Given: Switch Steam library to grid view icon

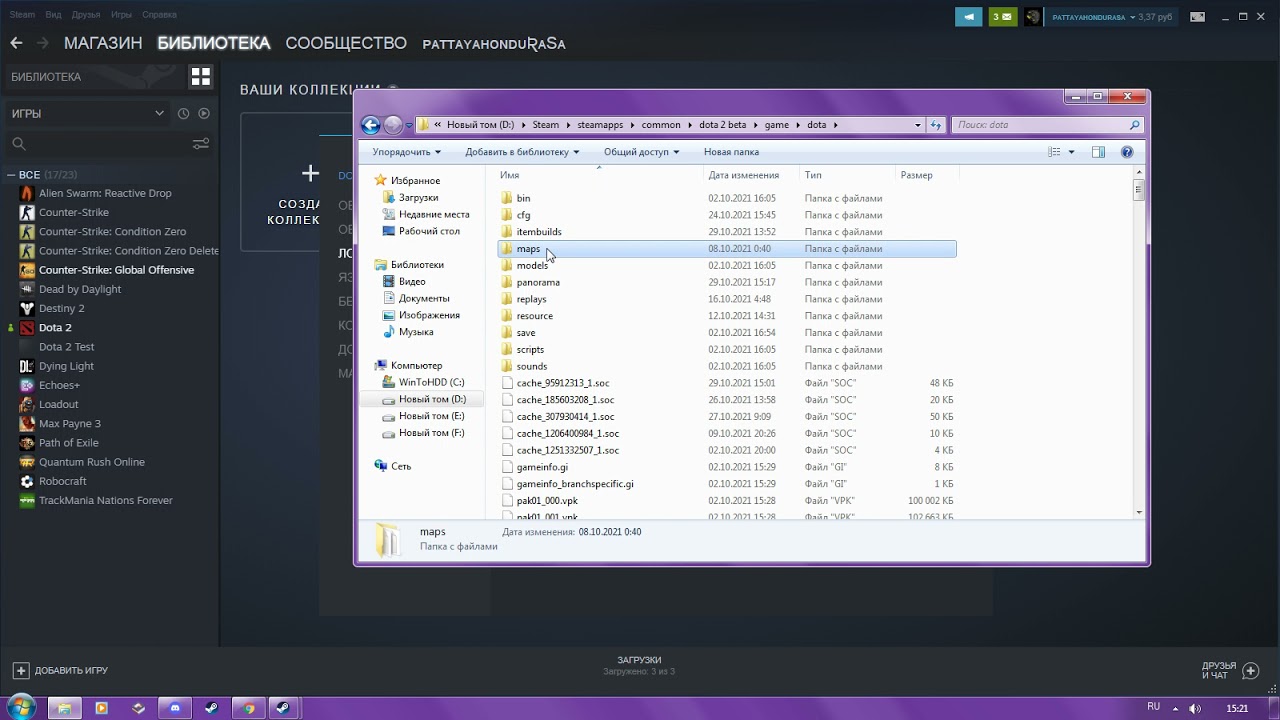Looking at the screenshot, I should (x=201, y=77).
